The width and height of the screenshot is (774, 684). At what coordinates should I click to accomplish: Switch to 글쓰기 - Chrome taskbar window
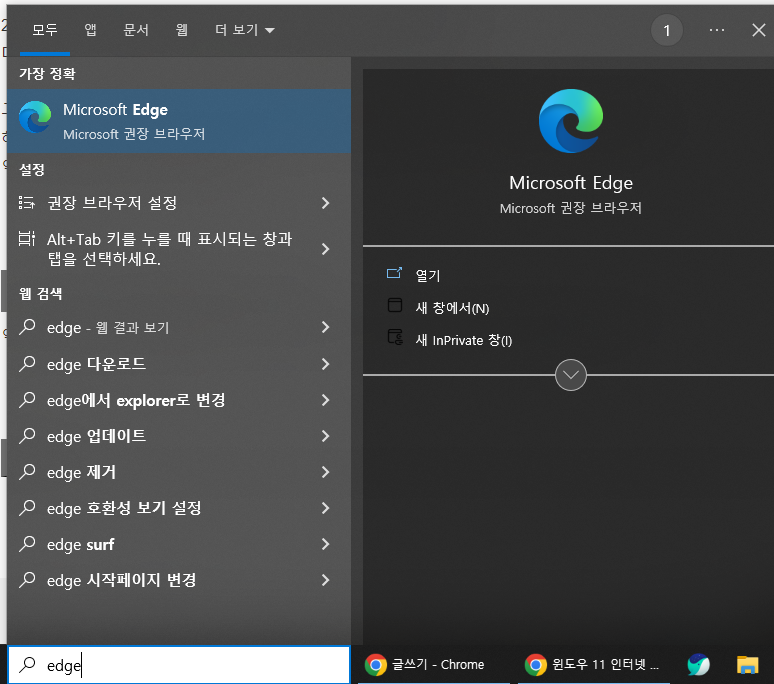433,665
